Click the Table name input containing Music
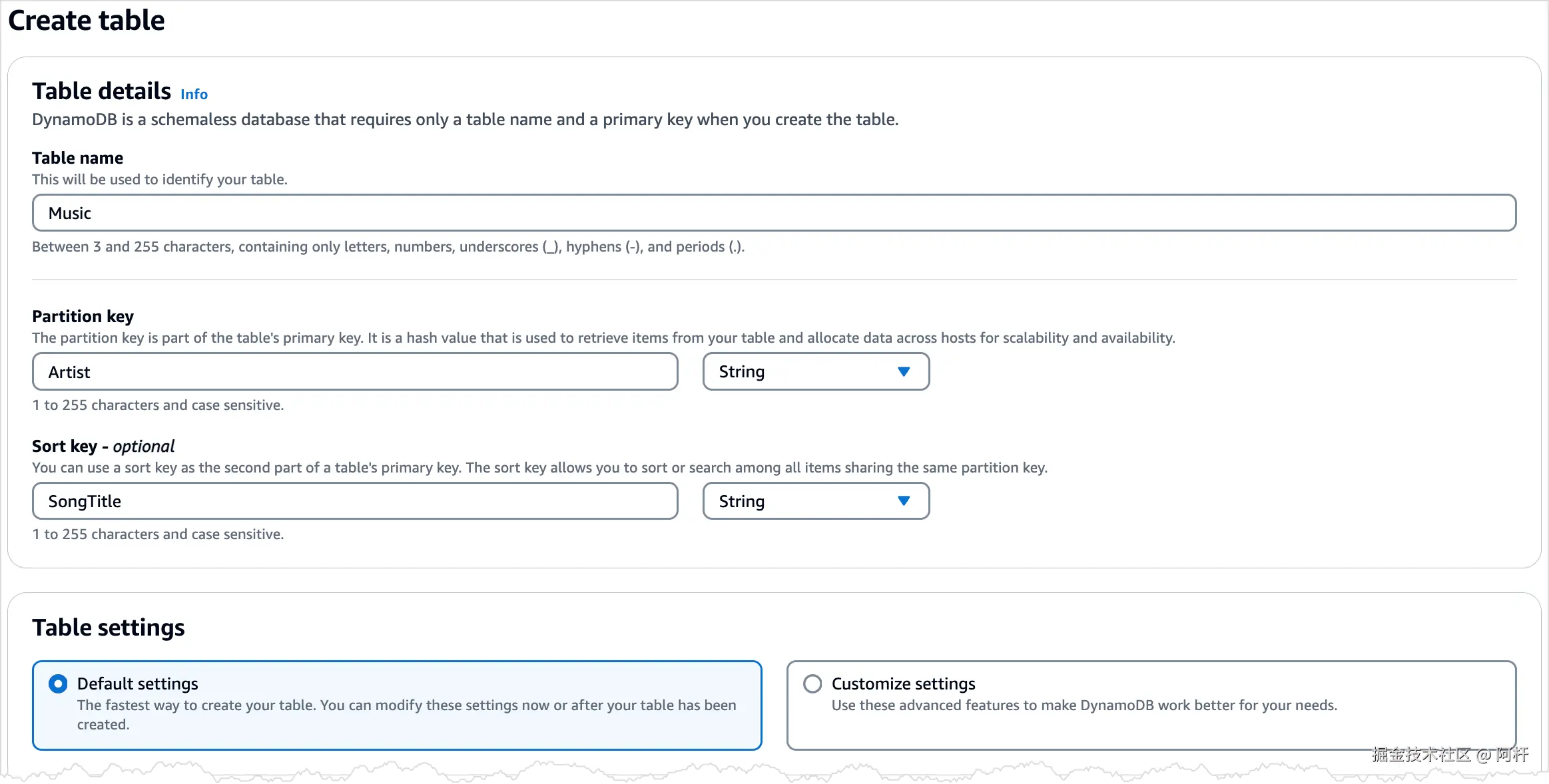This screenshot has width=1549, height=784. coord(773,213)
